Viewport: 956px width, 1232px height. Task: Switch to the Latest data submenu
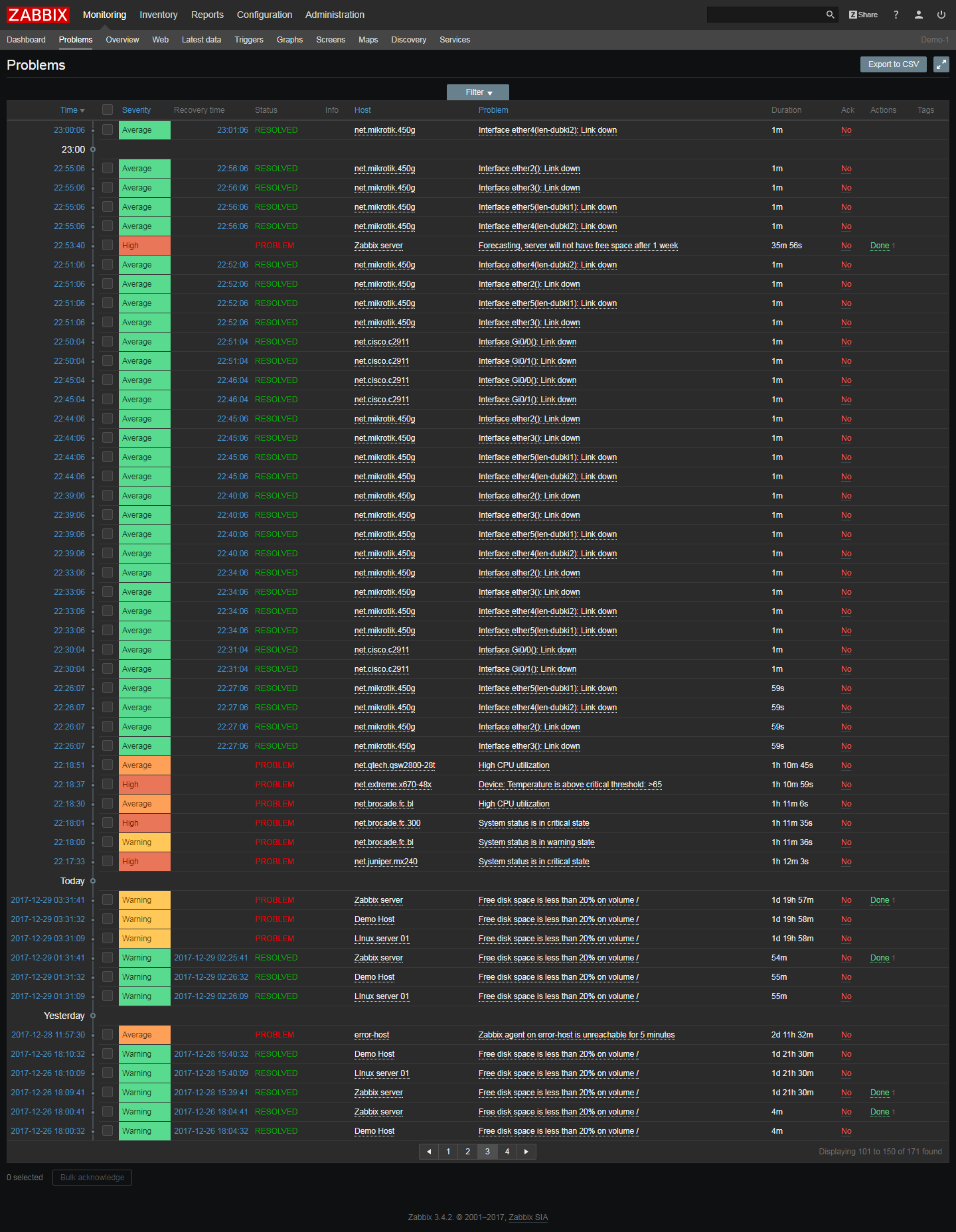(x=201, y=40)
